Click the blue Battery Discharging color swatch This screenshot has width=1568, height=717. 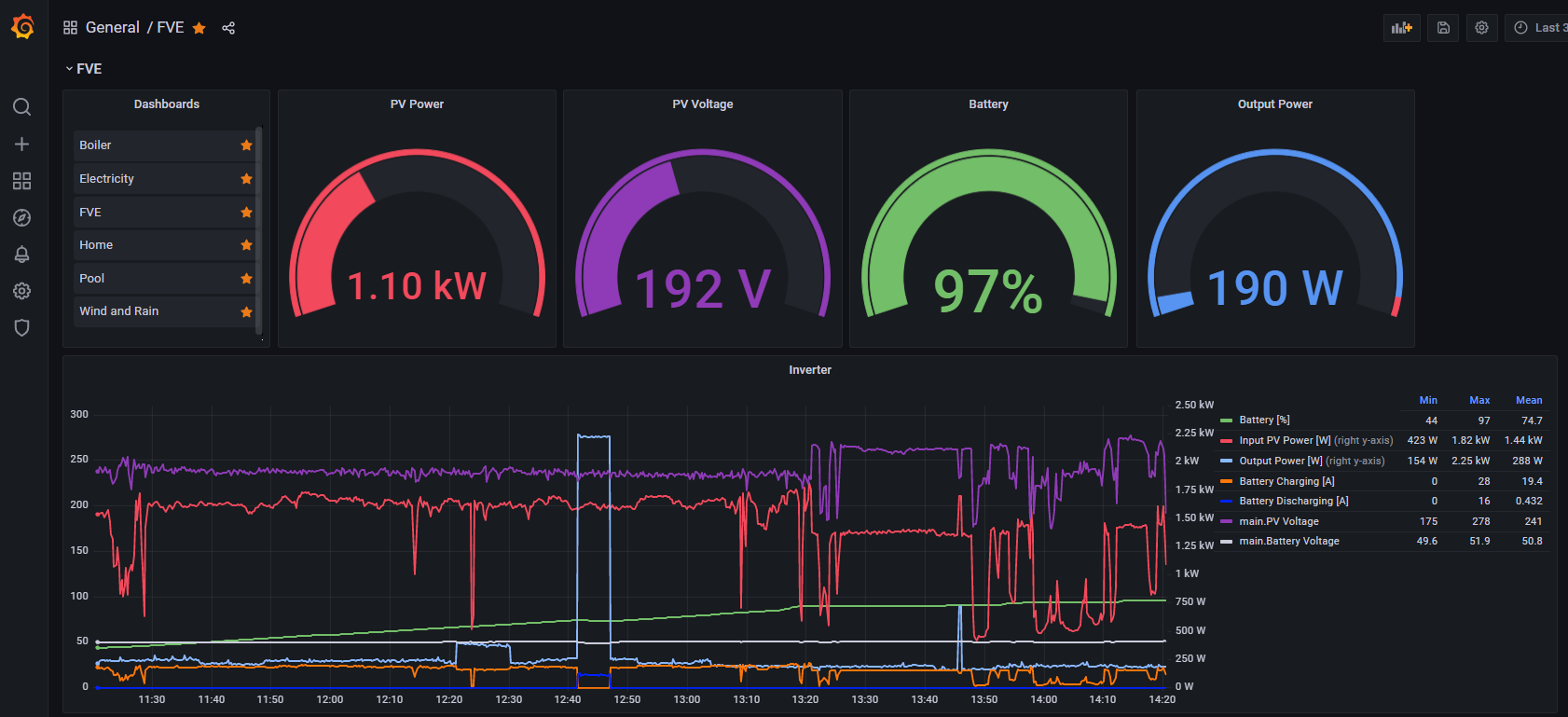tap(1226, 501)
